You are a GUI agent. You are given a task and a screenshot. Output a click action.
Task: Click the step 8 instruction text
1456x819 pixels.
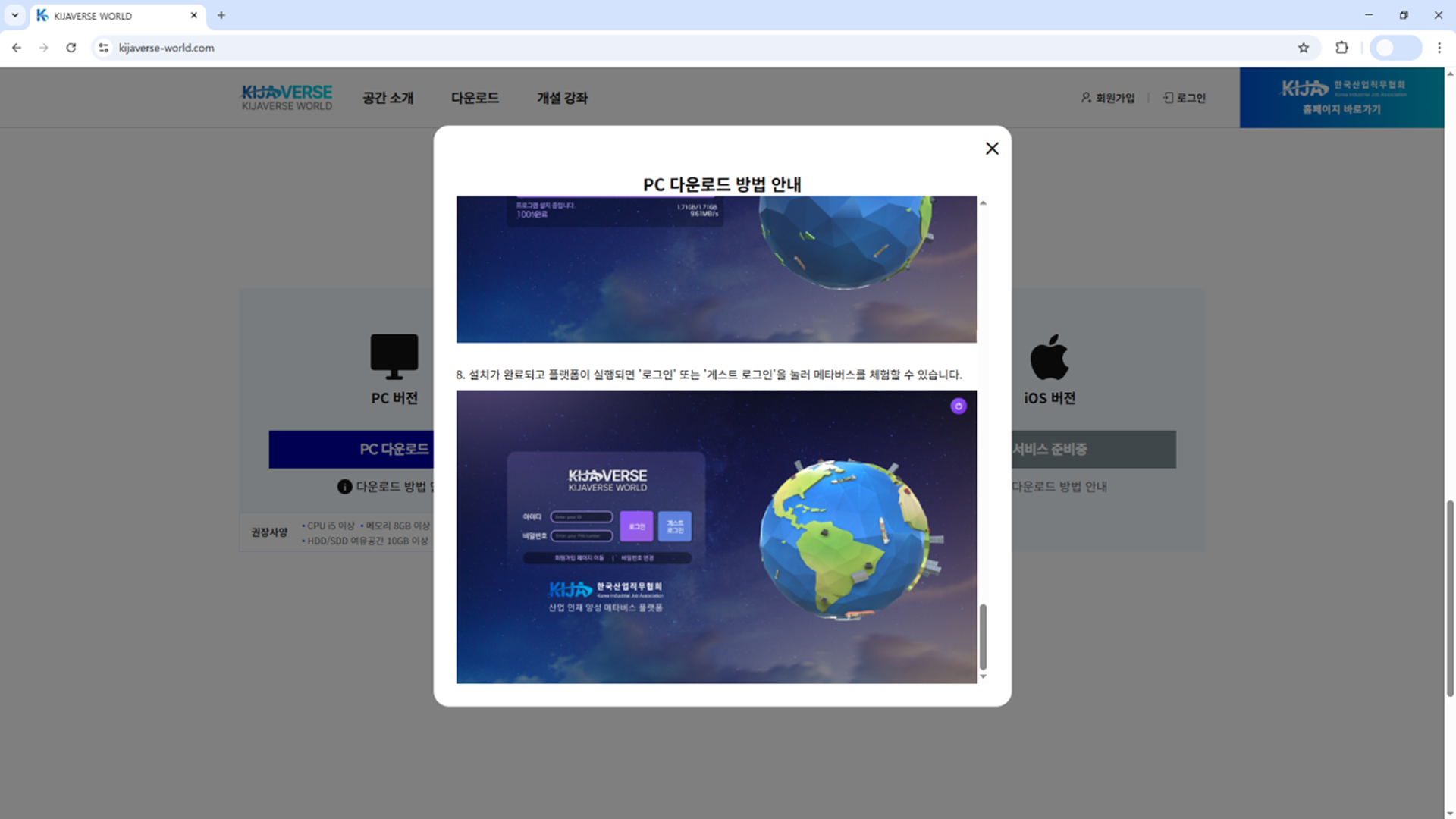point(709,375)
